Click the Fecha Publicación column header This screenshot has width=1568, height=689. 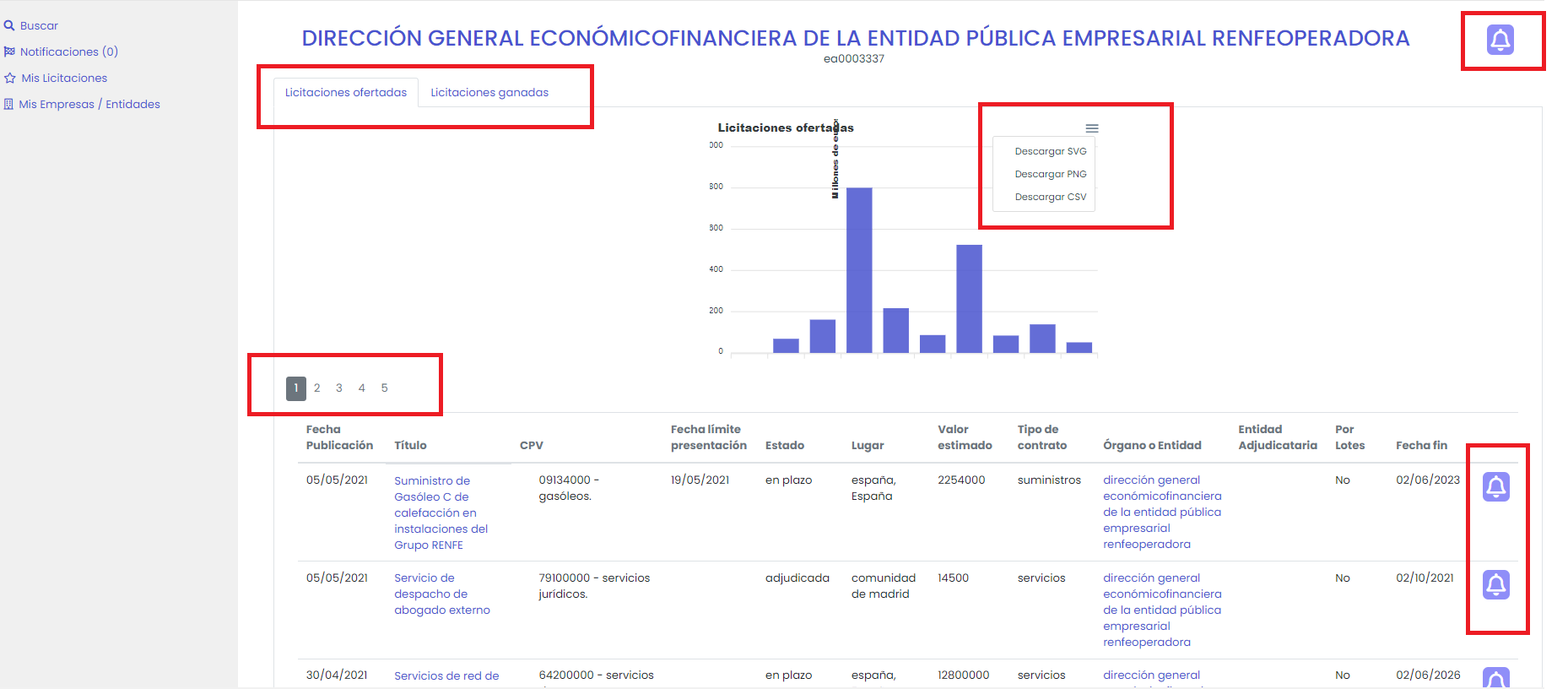pos(339,437)
